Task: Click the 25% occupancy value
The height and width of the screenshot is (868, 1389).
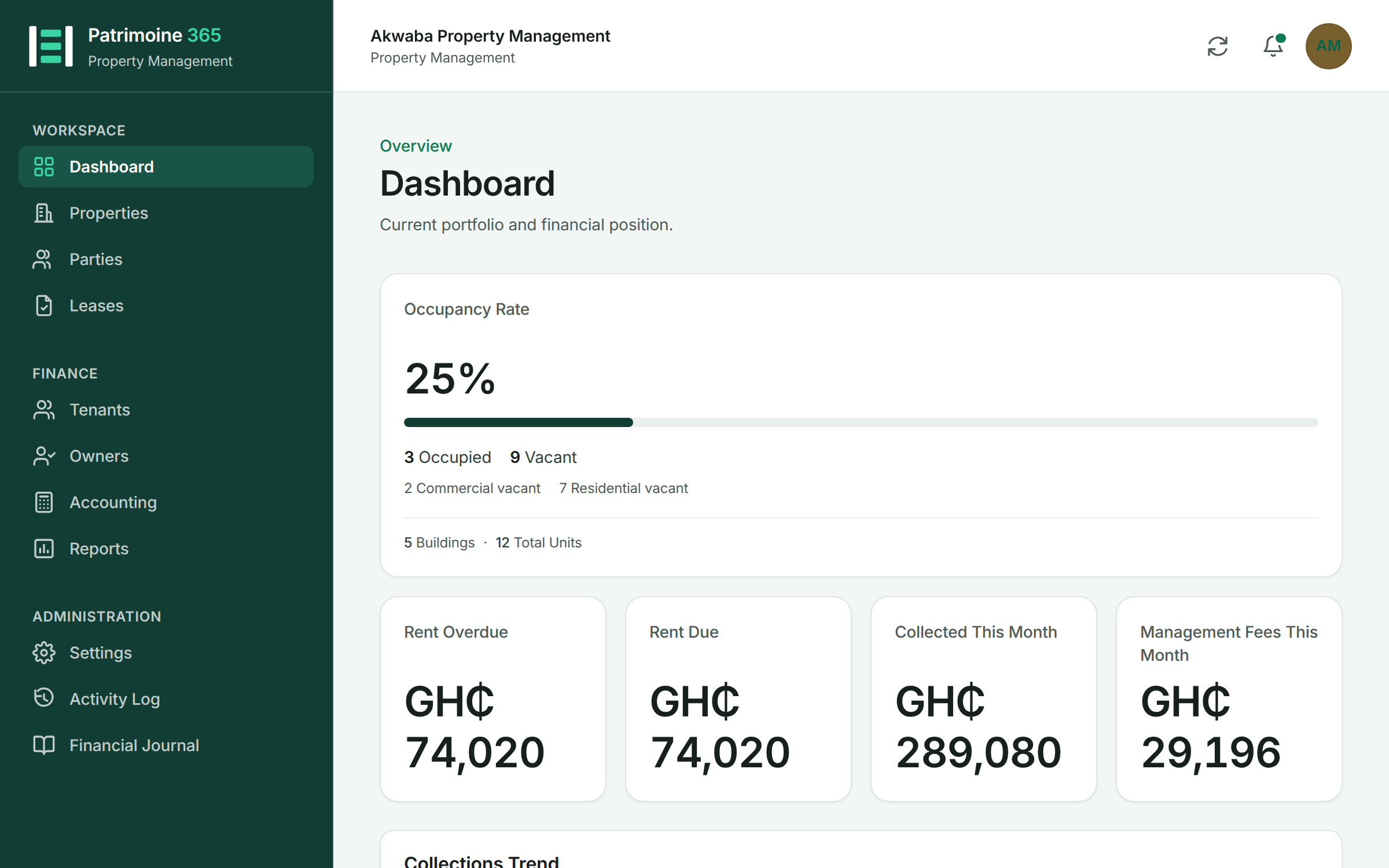Action: pos(450,379)
